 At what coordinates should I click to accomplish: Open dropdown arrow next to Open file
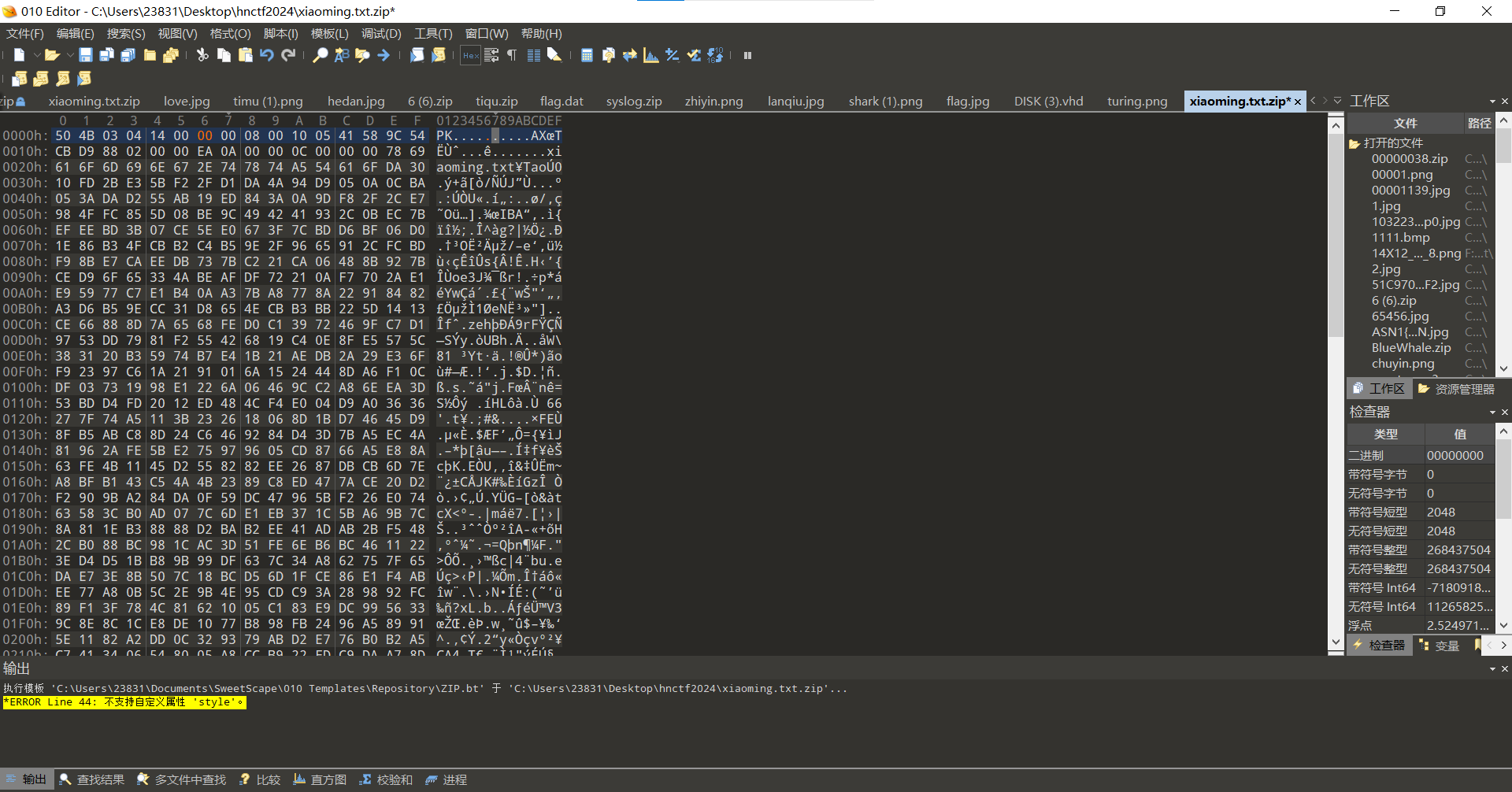coord(69,55)
